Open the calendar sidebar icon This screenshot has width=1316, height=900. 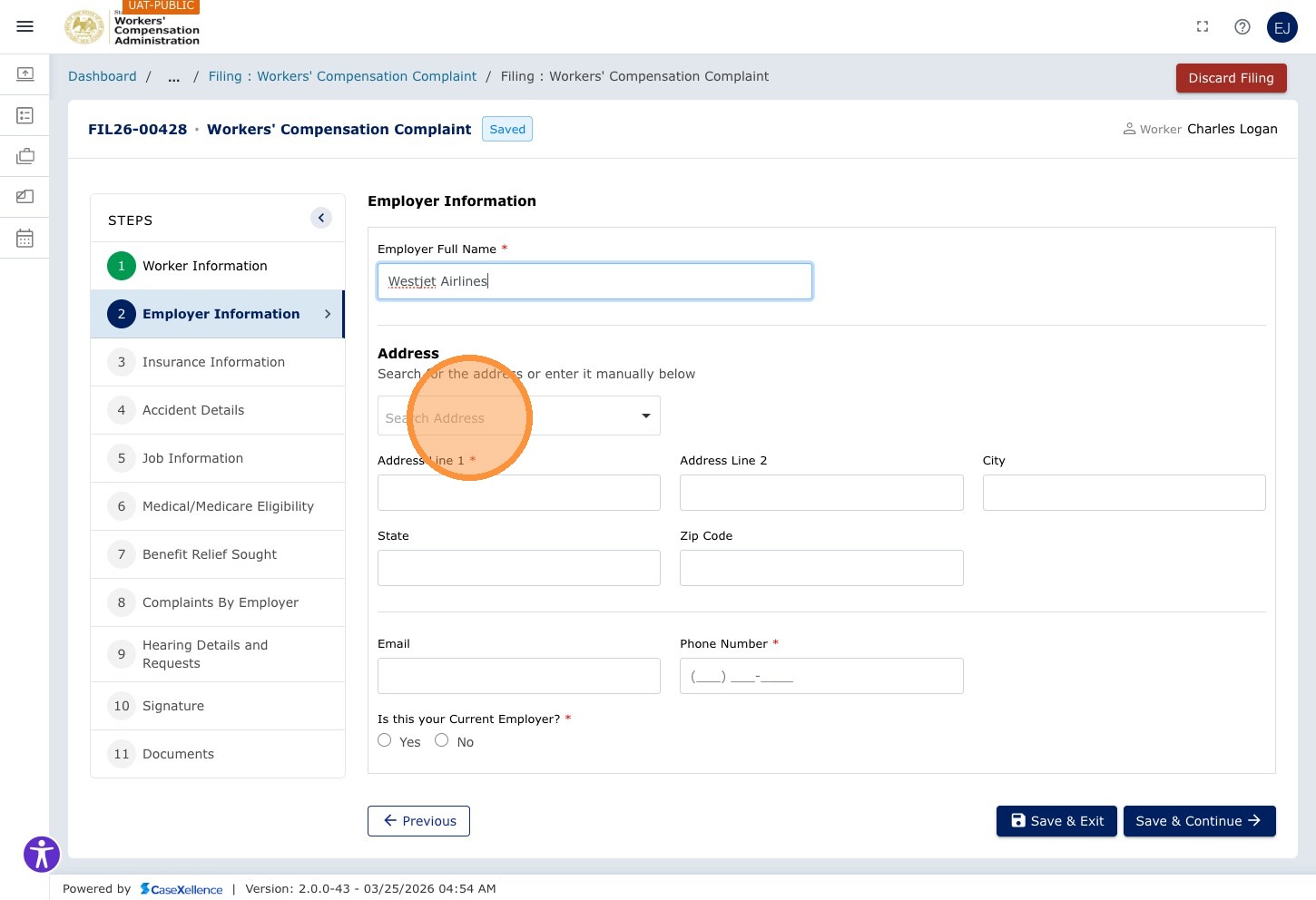tap(25, 238)
